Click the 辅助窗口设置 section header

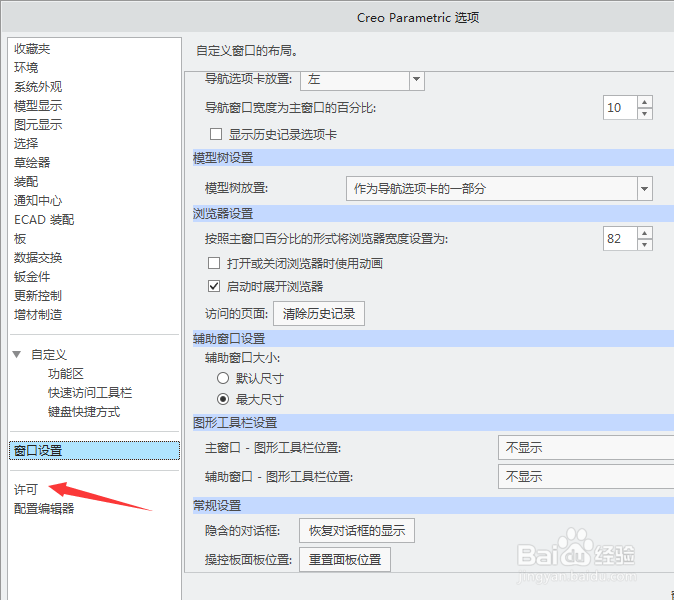click(x=433, y=339)
